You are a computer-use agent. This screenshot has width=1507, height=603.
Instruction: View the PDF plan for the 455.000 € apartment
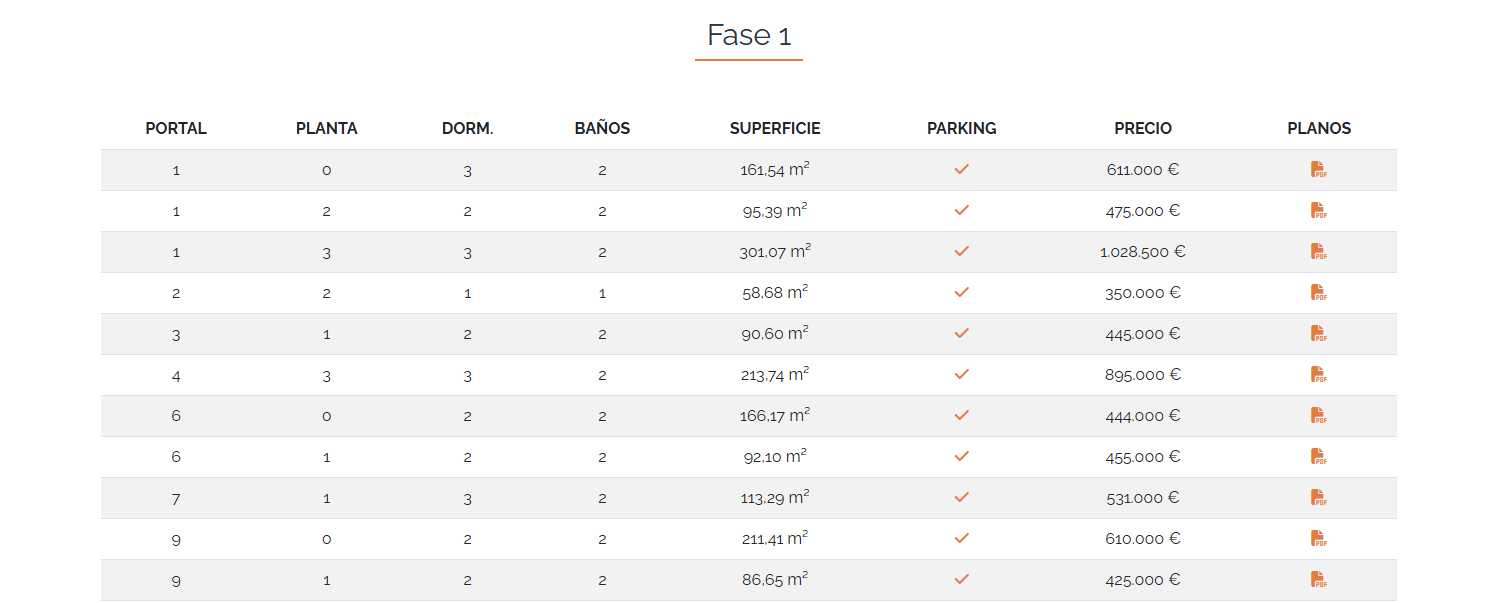[x=1318, y=457]
